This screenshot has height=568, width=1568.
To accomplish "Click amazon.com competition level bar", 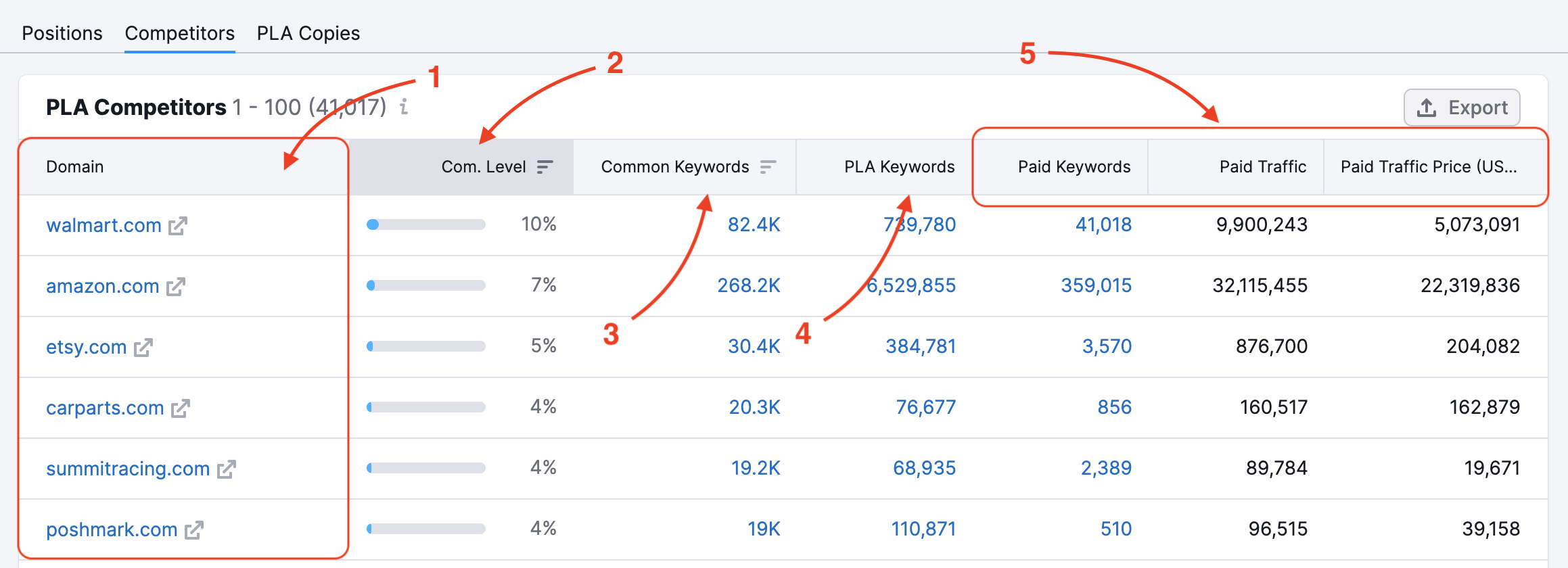I will point(426,285).
